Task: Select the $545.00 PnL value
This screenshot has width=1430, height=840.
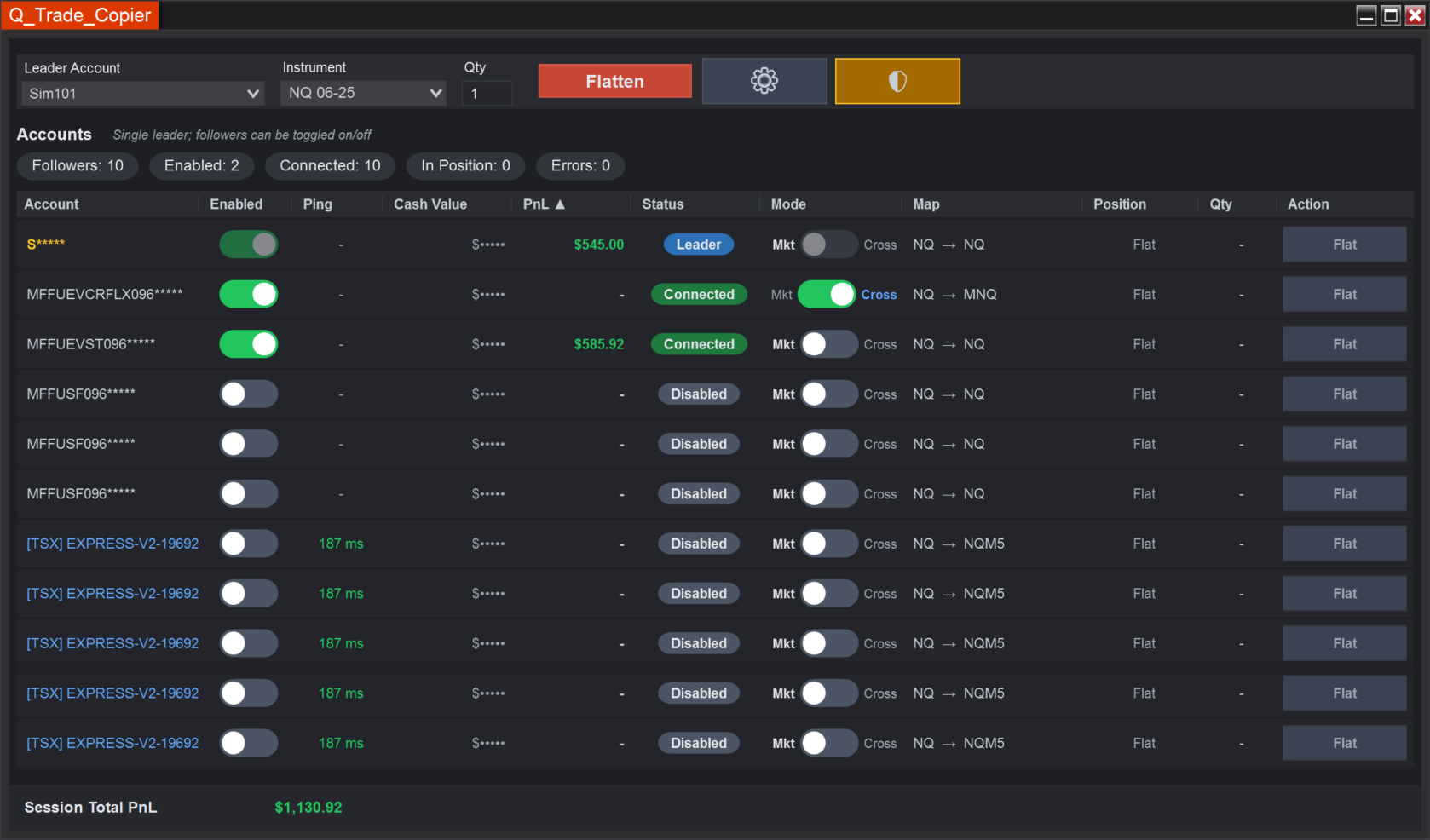Action: (x=599, y=245)
